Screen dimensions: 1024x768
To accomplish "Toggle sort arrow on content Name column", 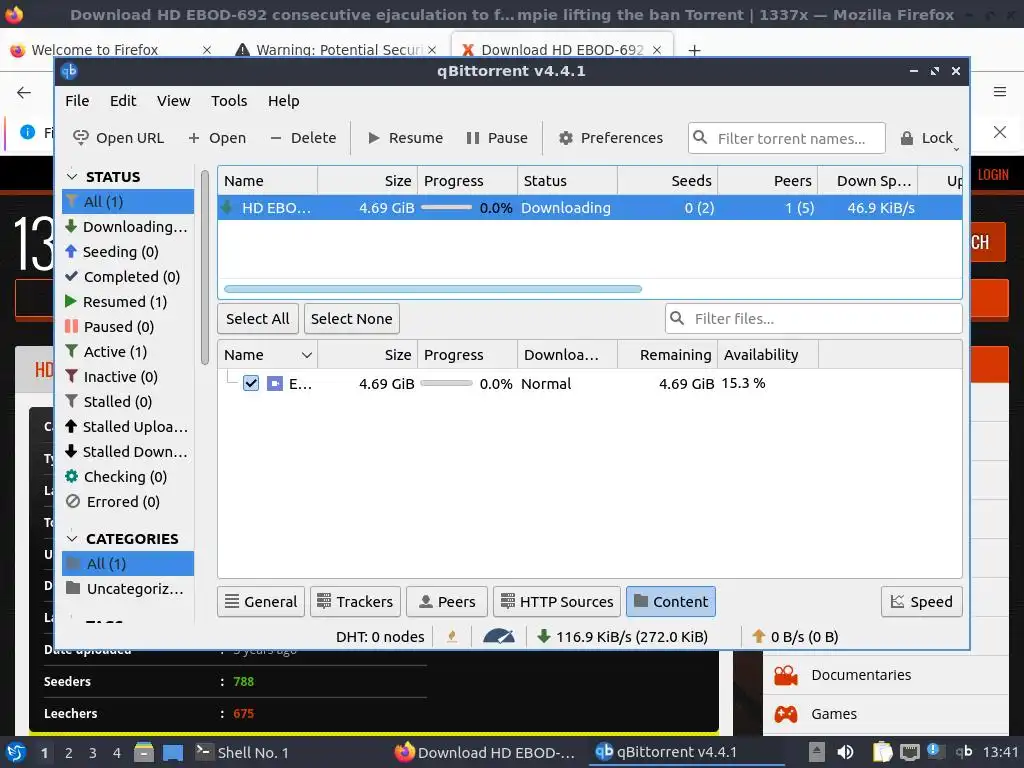I will click(306, 355).
